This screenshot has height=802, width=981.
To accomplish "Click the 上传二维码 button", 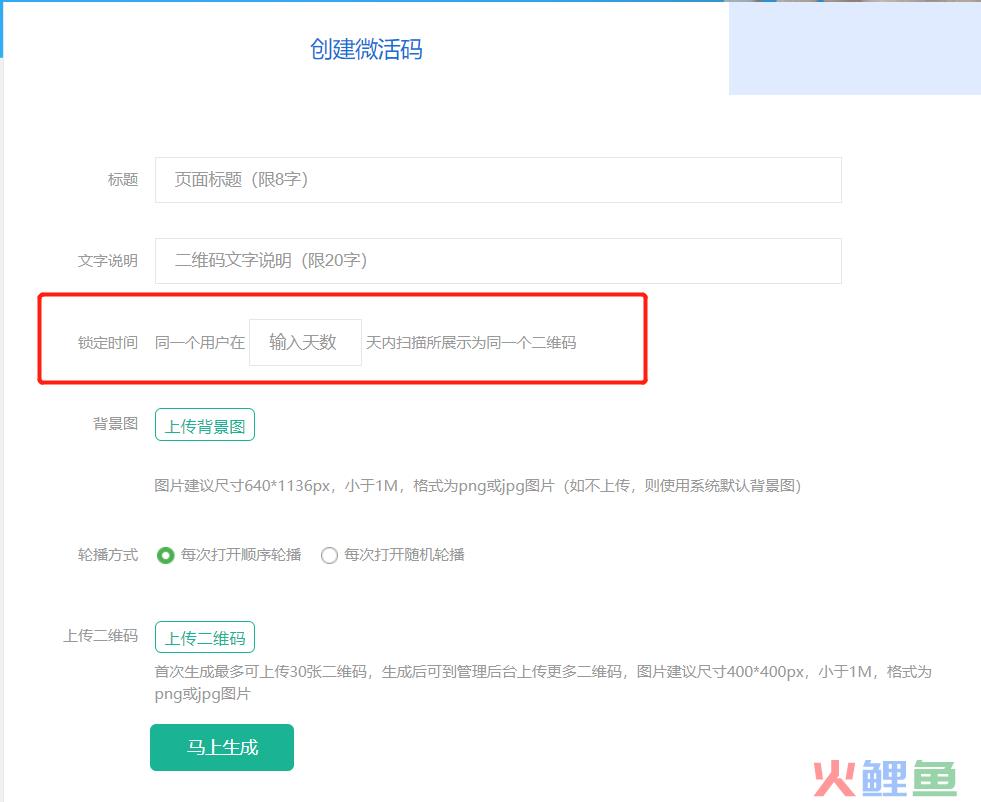I will (205, 637).
